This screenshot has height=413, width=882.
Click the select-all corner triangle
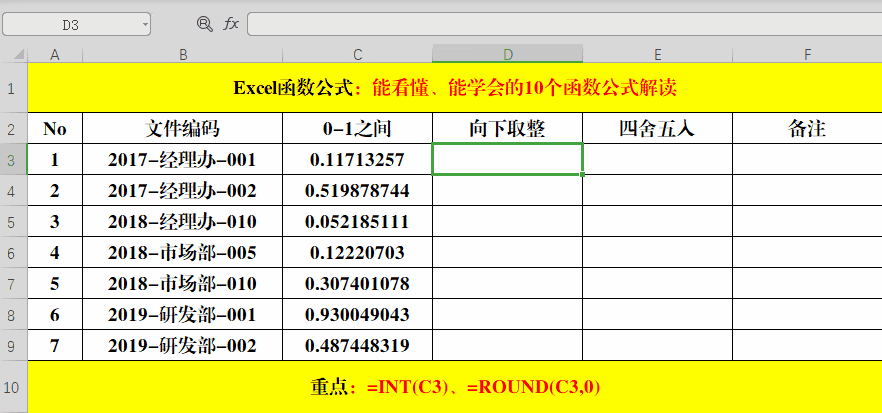tap(19, 55)
